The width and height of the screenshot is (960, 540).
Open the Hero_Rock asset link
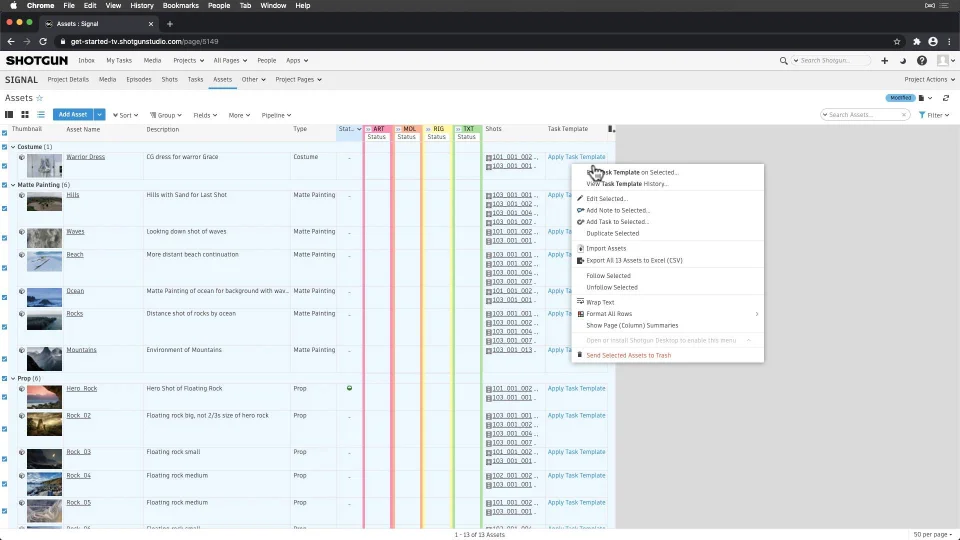pos(81,388)
